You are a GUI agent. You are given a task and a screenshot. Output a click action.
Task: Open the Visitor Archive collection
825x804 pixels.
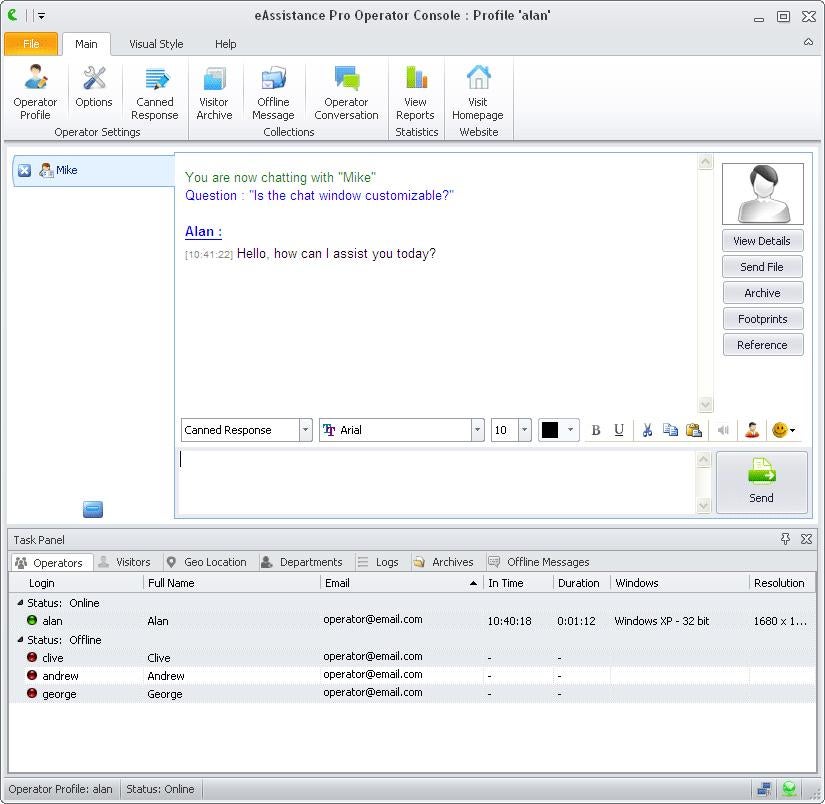coord(214,93)
